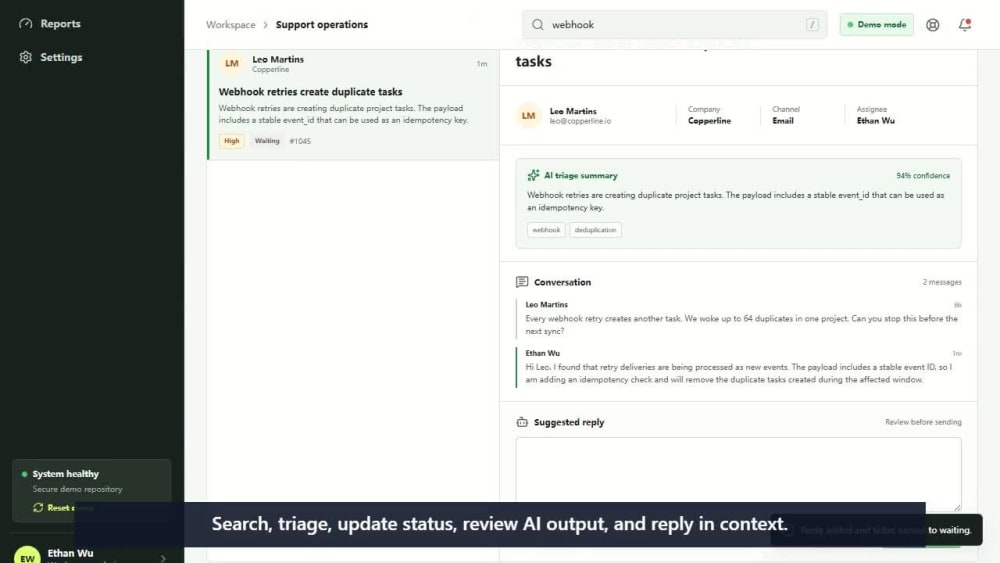Click the Waiting status tag
1000x563 pixels.
[267, 141]
